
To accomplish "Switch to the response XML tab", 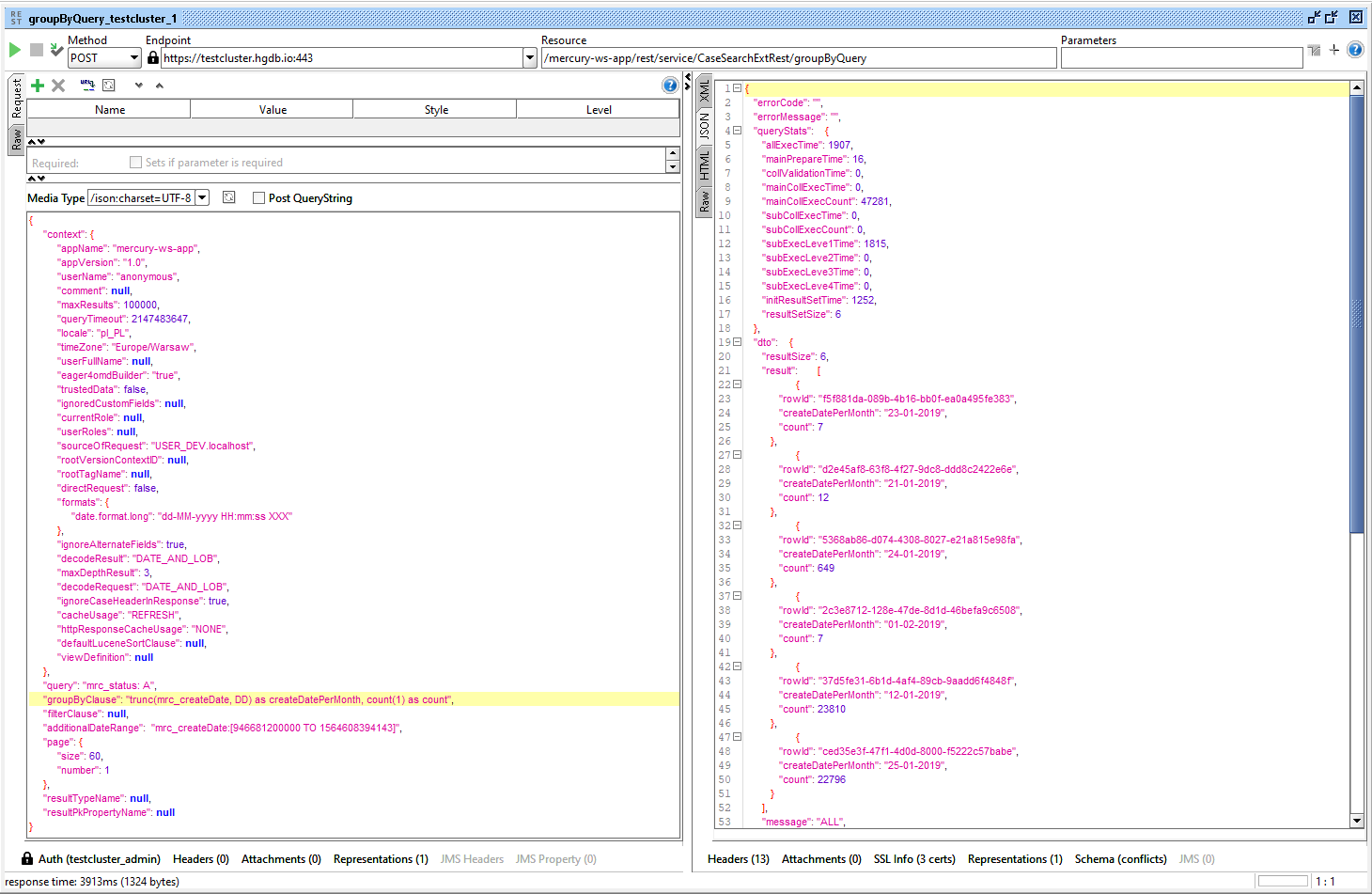I will (705, 91).
